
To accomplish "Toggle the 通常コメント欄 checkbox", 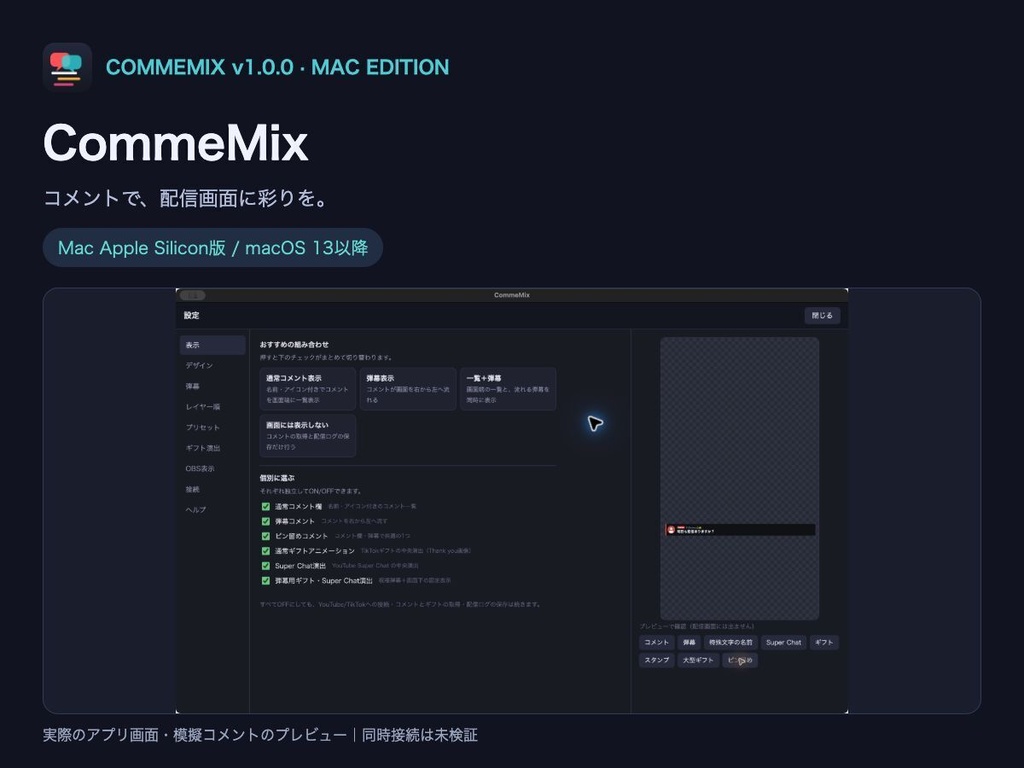I will tap(266, 506).
